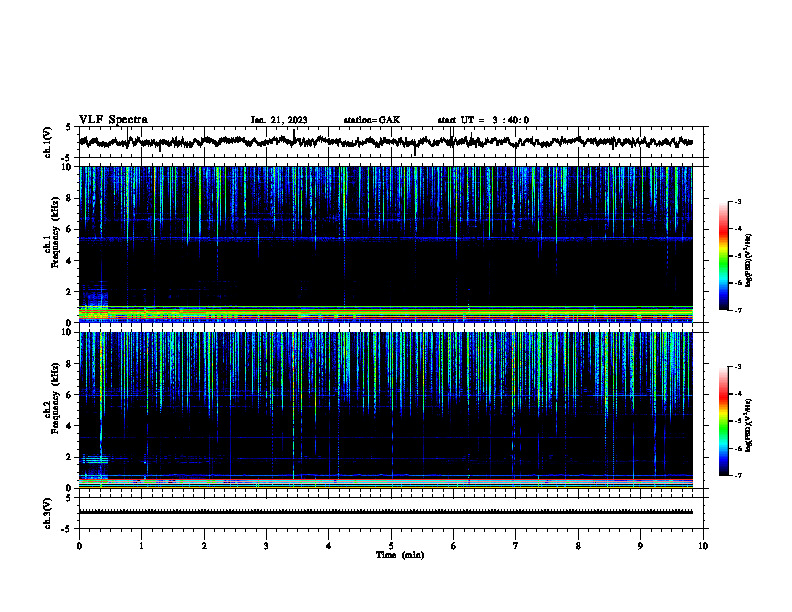The width and height of the screenshot is (792, 612).
Task: Click the Time (min) axis label
Action: click(400, 555)
